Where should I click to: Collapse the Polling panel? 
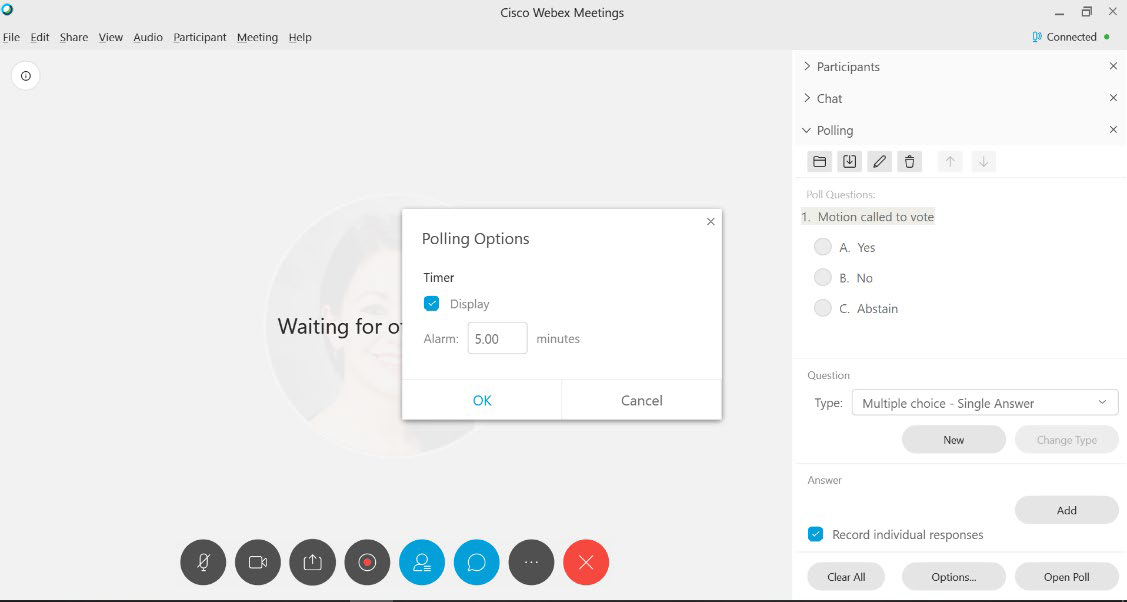tap(806, 130)
